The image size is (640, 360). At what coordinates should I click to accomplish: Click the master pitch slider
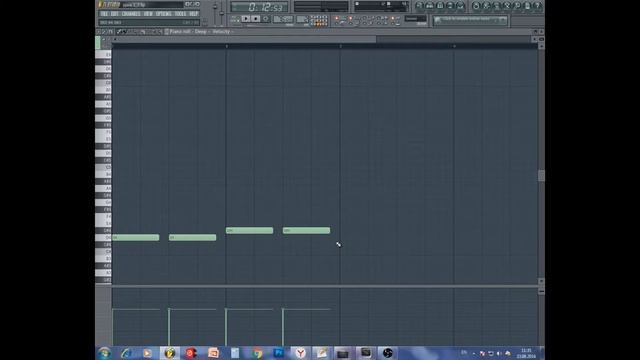(222, 13)
